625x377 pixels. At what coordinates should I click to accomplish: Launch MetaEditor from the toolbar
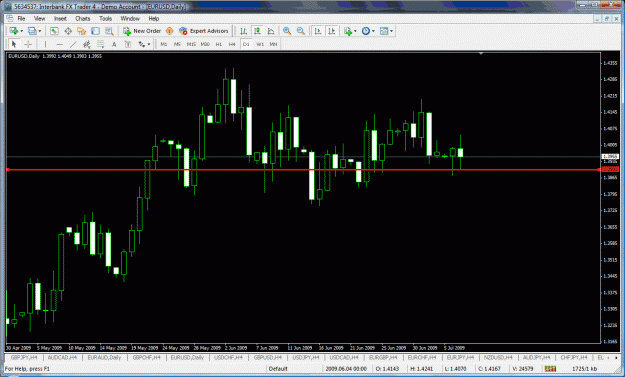[169, 31]
